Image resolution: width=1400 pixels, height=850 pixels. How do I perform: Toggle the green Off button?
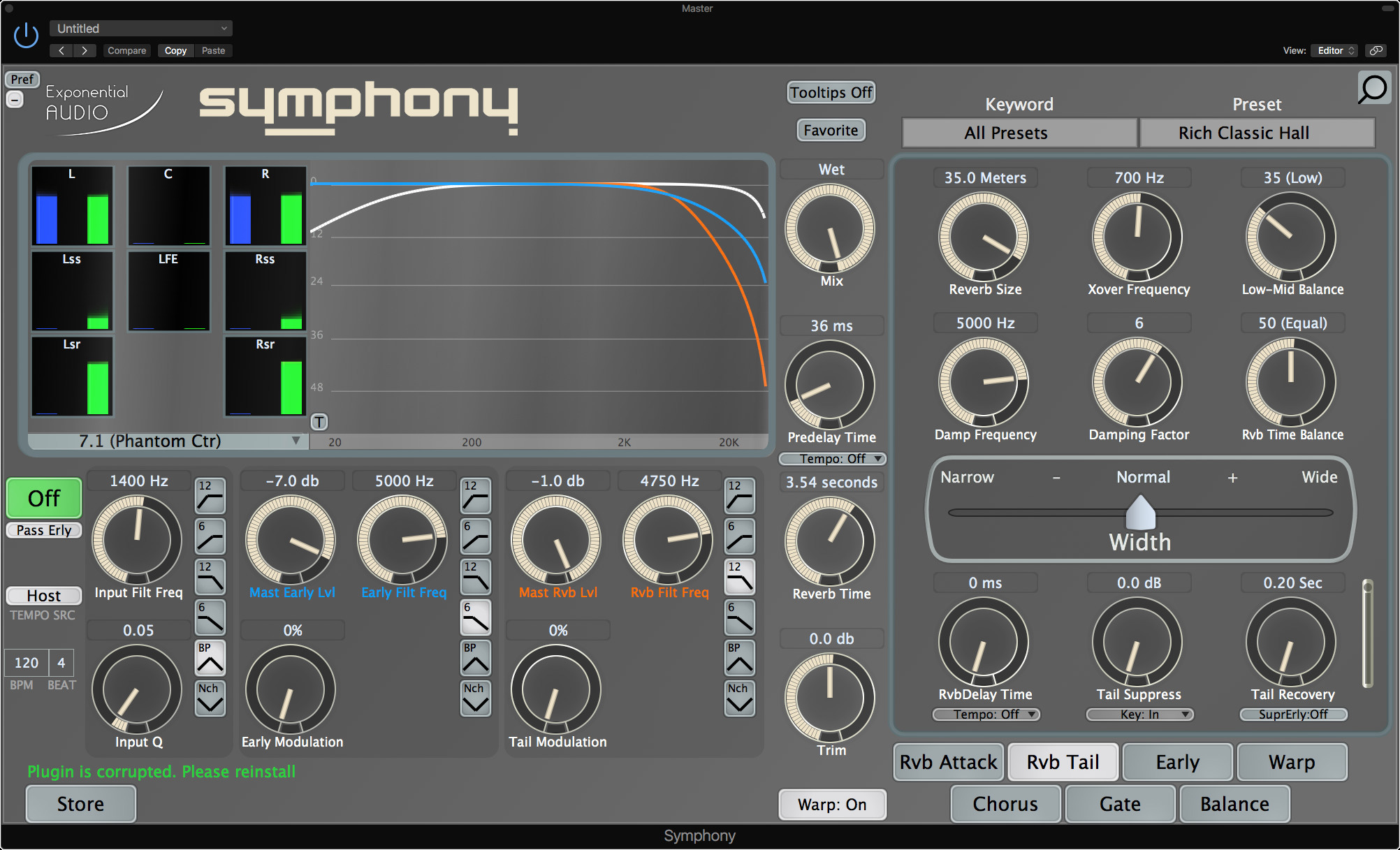(44, 498)
